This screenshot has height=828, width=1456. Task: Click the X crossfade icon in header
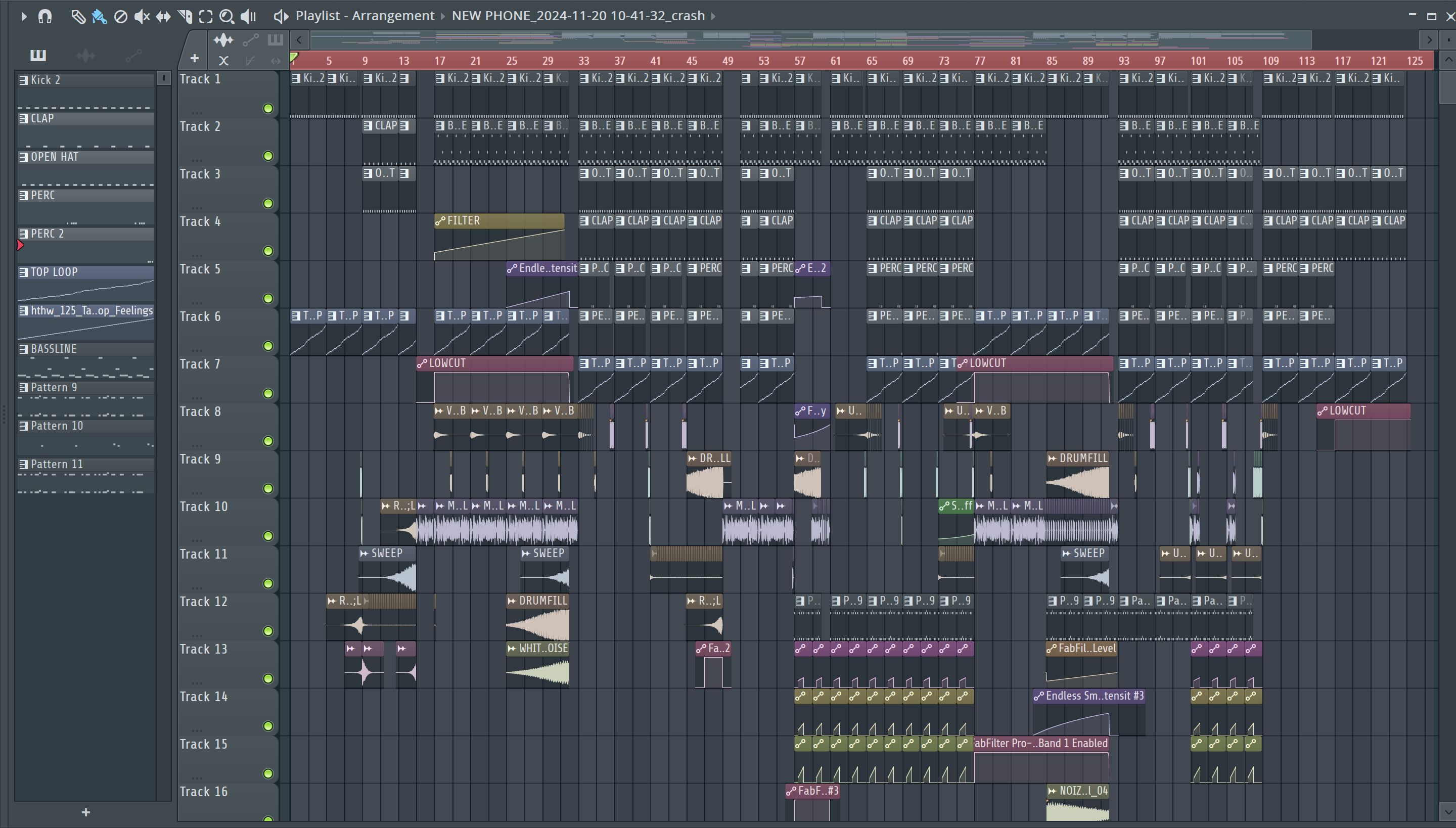pyautogui.click(x=223, y=60)
